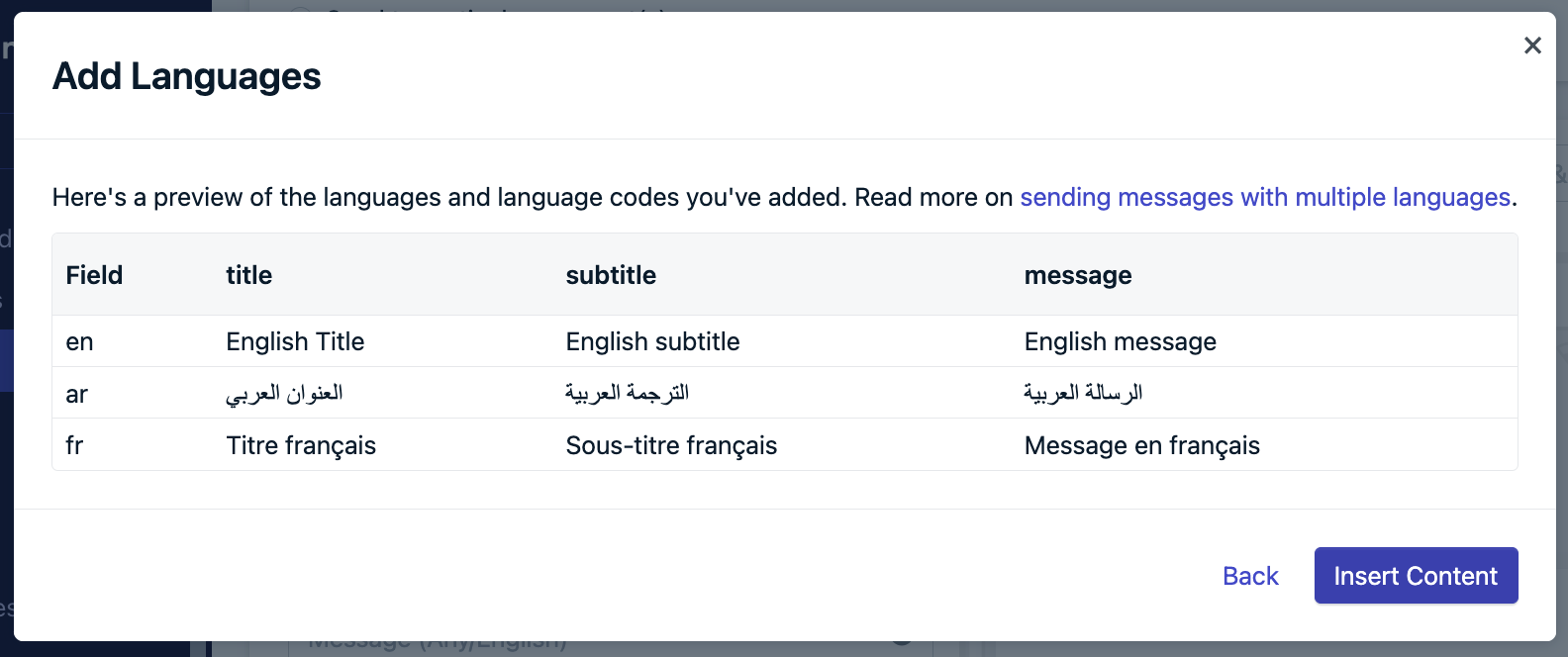Image resolution: width=1568 pixels, height=657 pixels.
Task: Close the Add Languages dialog
Action: click(x=1532, y=46)
